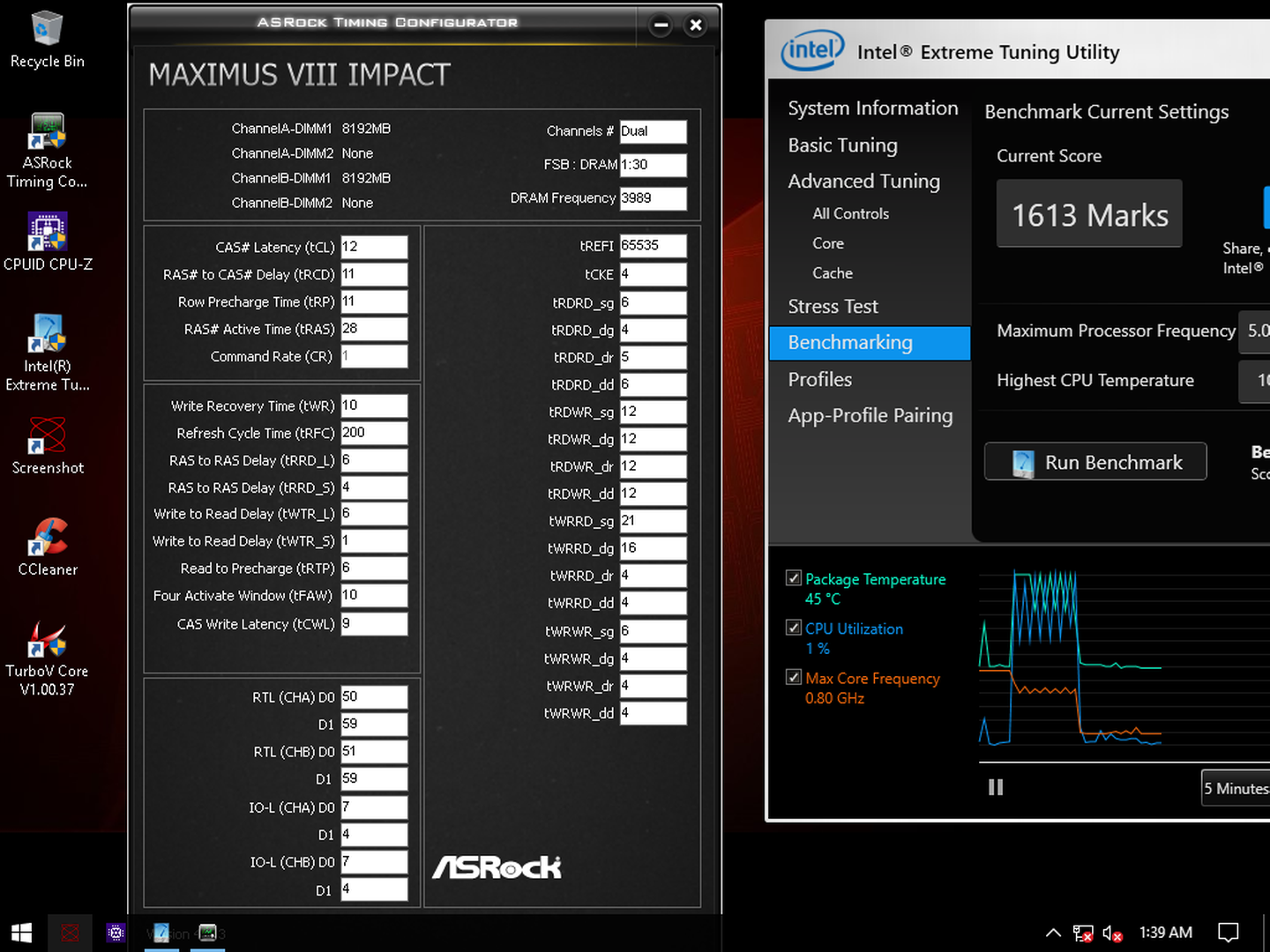The height and width of the screenshot is (952, 1270).
Task: Click the tWRWR_dd value field
Action: 653,713
